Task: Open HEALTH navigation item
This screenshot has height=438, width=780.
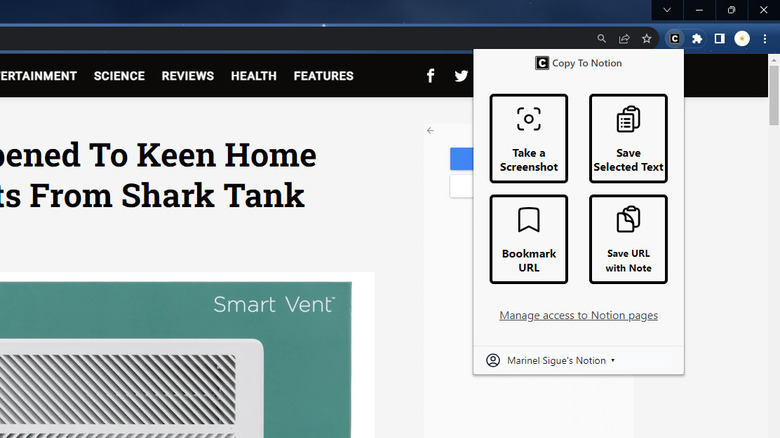Action: [x=254, y=76]
